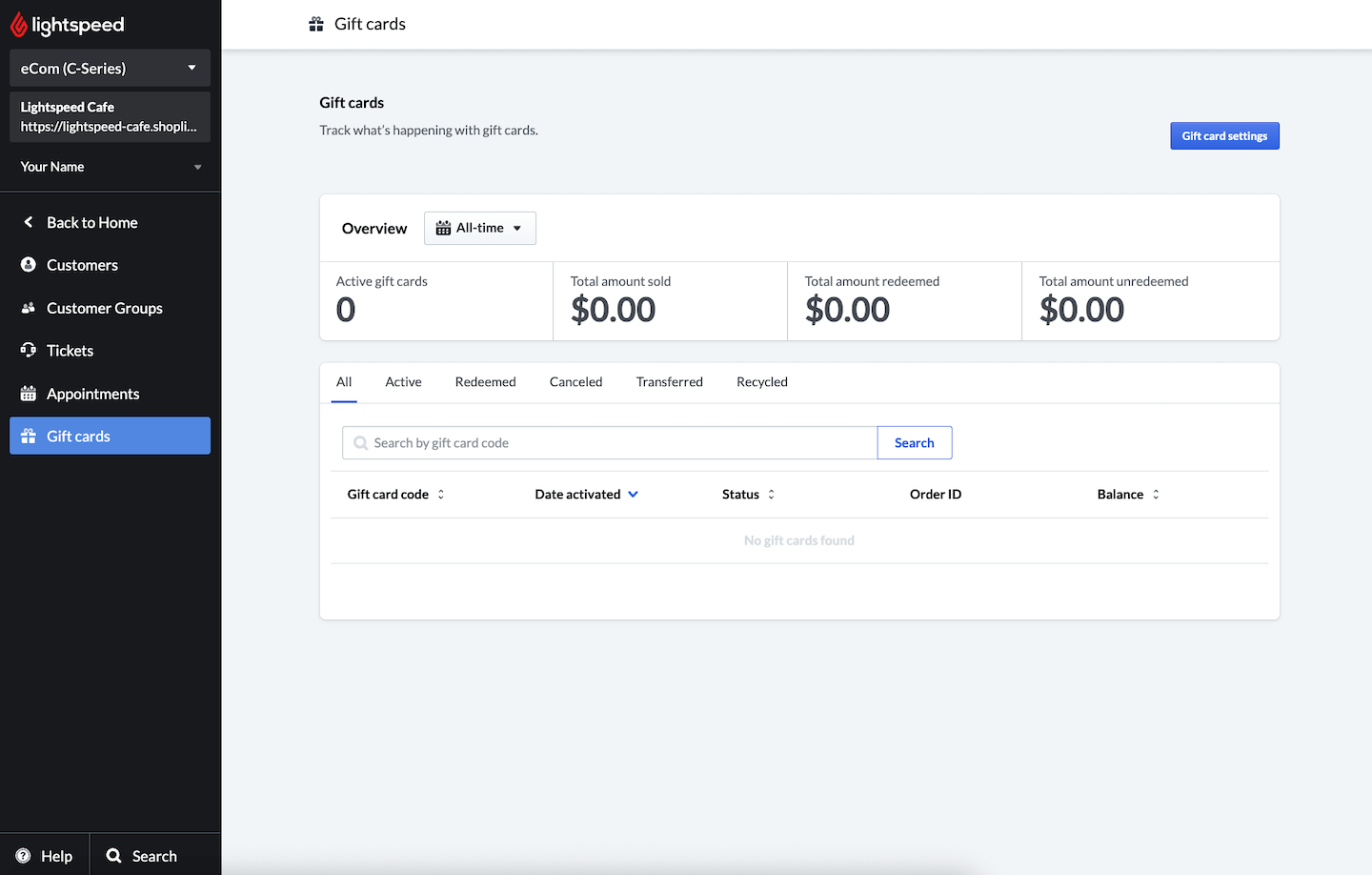This screenshot has height=875, width=1372.
Task: Click the Gift card settings button
Action: click(1224, 136)
